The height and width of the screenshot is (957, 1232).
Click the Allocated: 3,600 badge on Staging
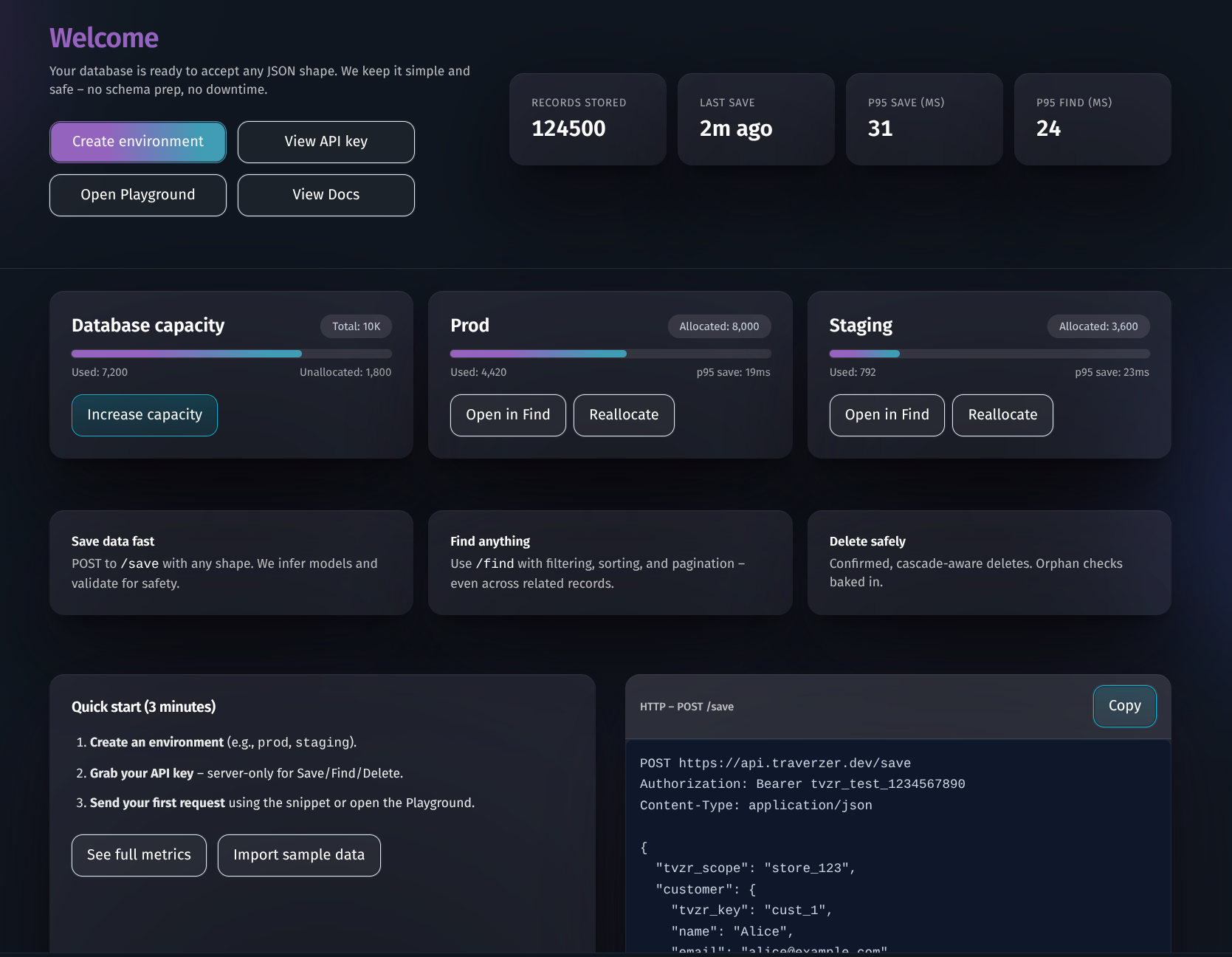click(x=1098, y=326)
